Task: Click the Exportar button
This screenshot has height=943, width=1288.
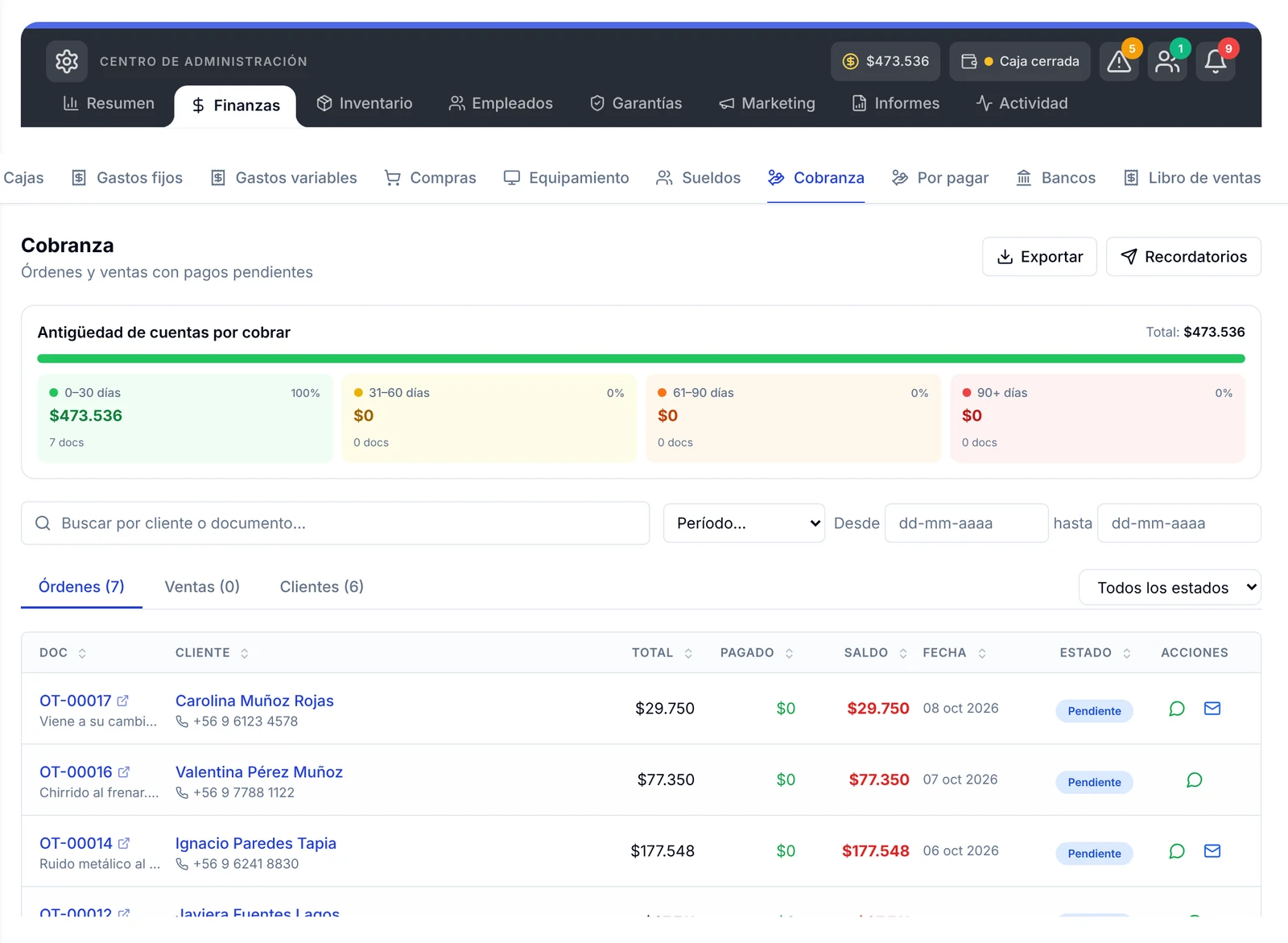Action: pos(1039,257)
